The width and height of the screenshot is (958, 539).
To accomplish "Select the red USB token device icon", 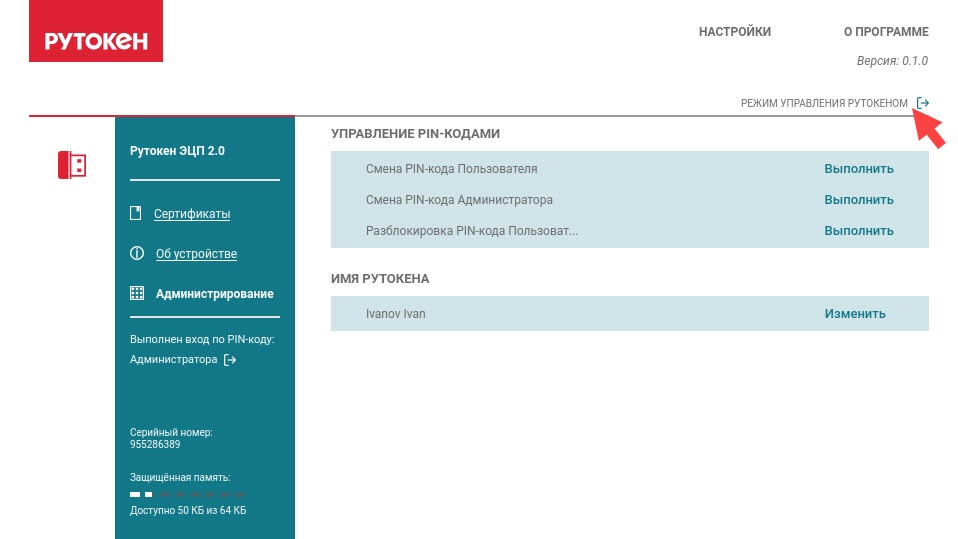I will pos(72,164).
